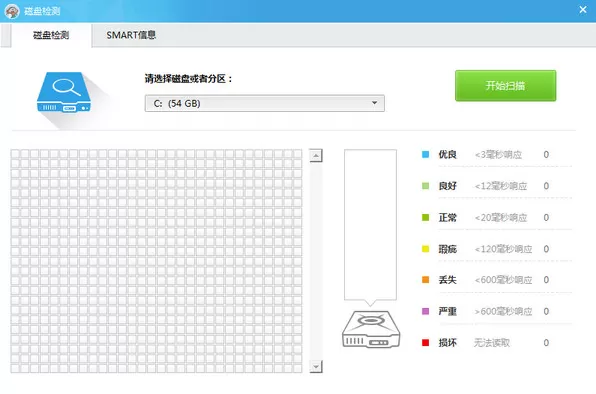The image size is (596, 394).
Task: Switch to the 磁盘检测 tab
Action: point(51,35)
